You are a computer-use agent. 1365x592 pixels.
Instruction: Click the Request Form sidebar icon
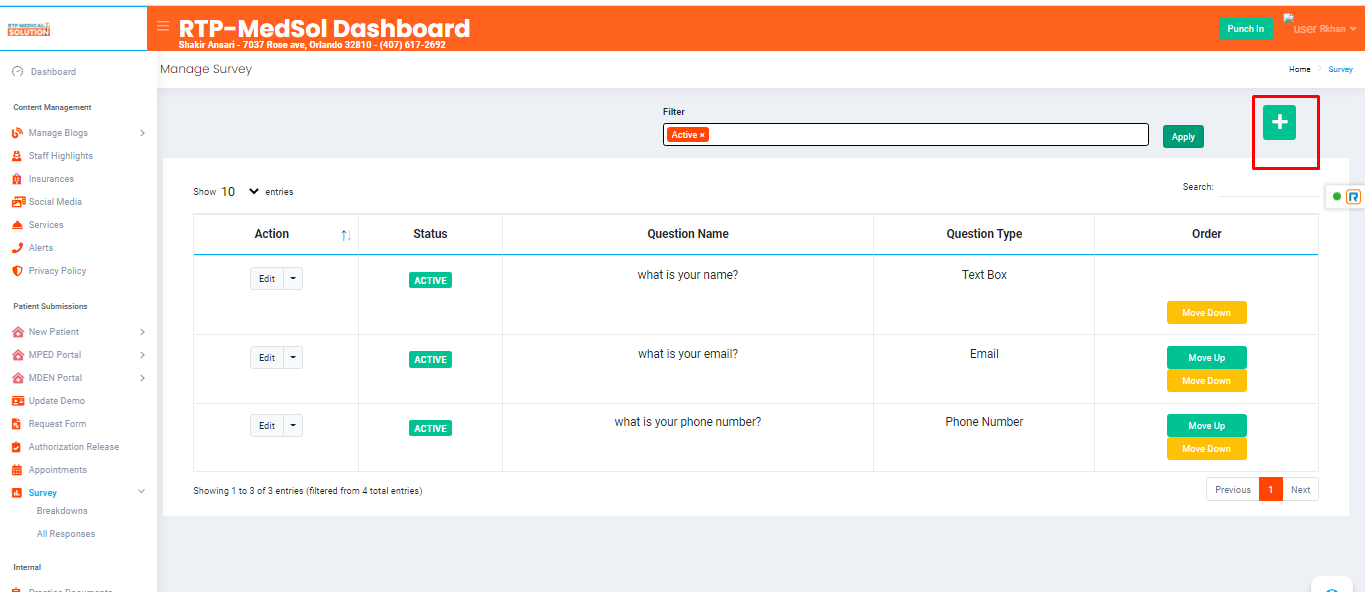tap(17, 424)
